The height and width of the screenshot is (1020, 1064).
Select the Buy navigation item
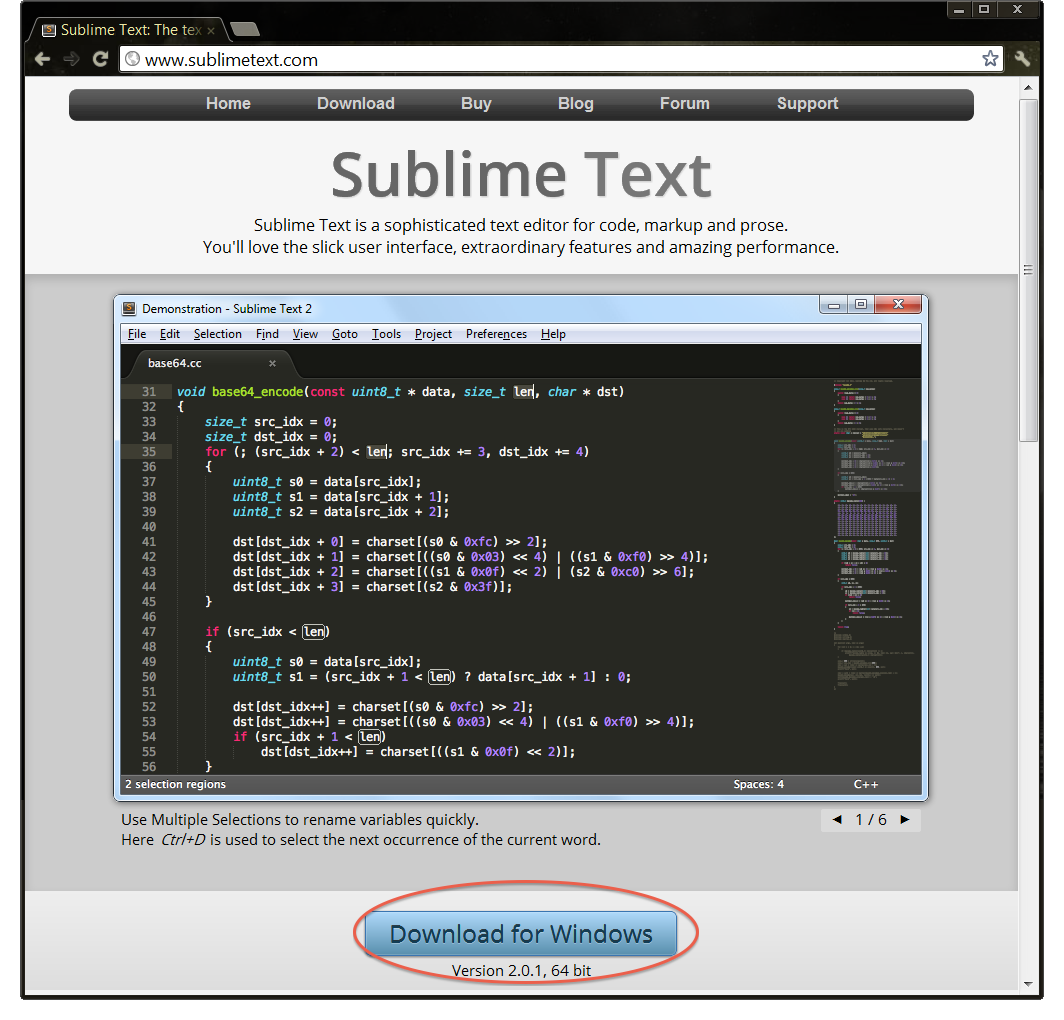point(476,103)
